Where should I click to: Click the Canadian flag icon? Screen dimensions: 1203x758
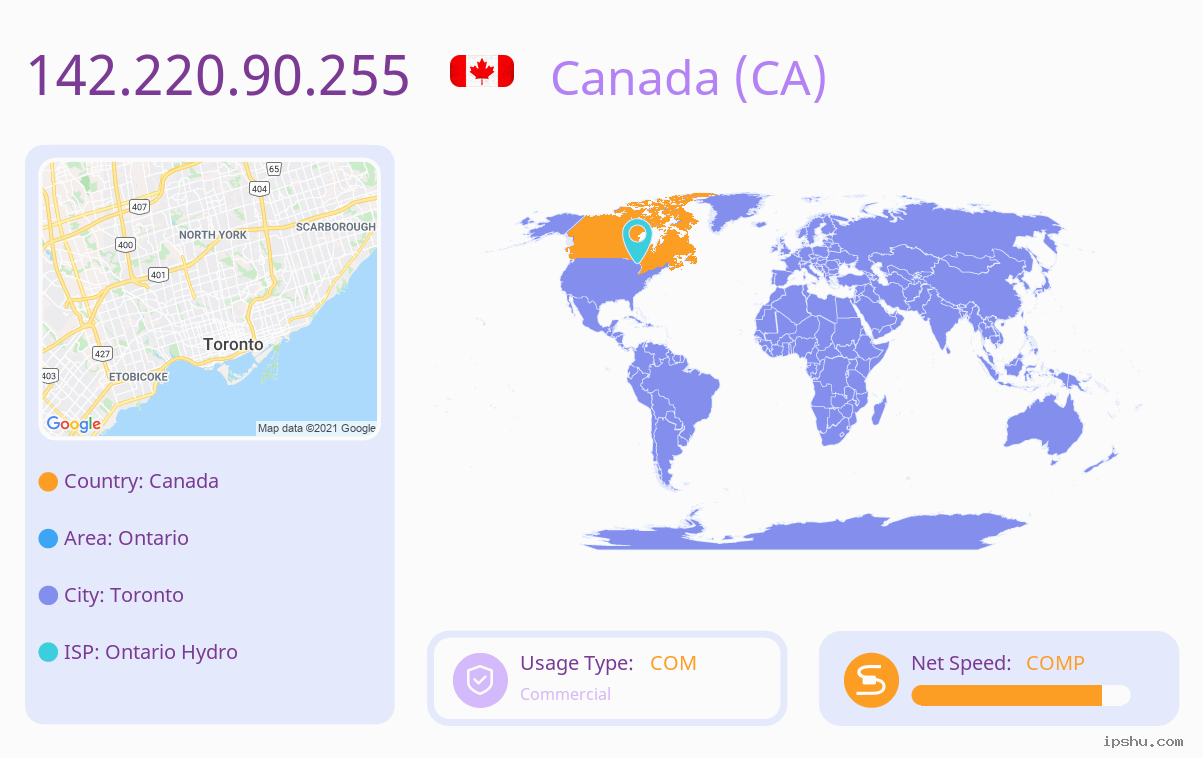pyautogui.click(x=482, y=71)
